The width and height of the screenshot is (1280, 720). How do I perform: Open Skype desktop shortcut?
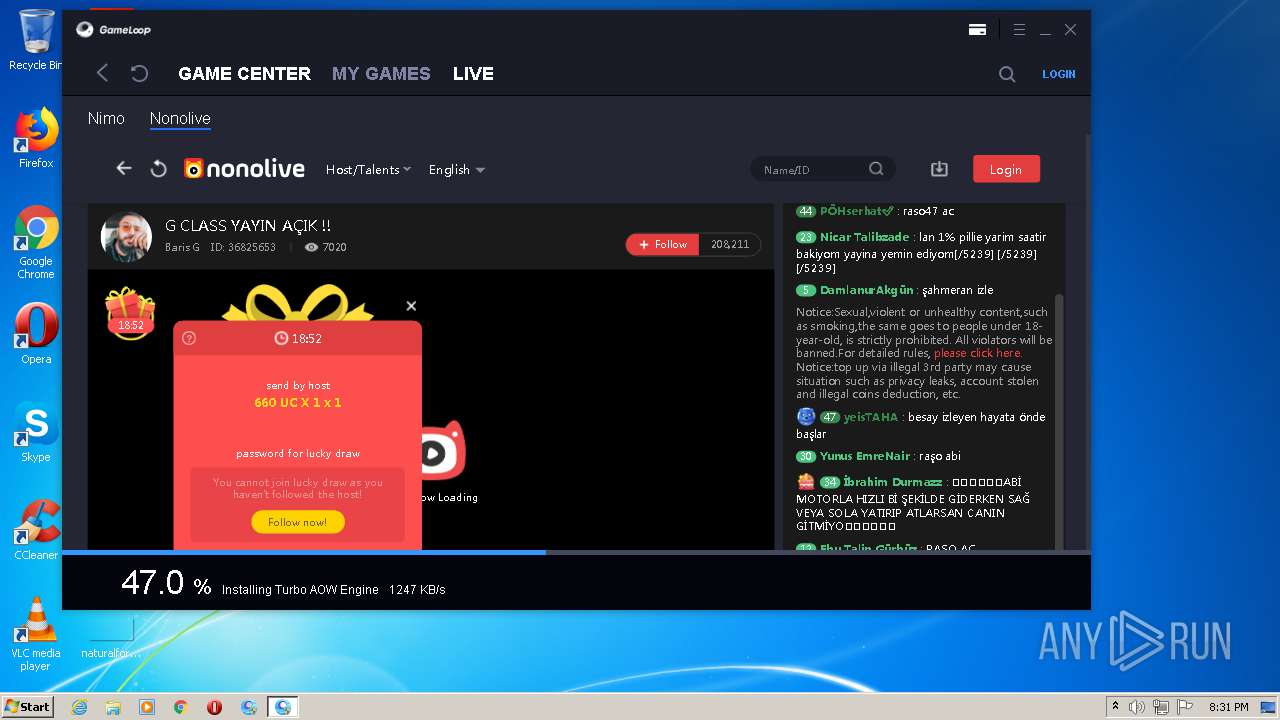pos(36,432)
